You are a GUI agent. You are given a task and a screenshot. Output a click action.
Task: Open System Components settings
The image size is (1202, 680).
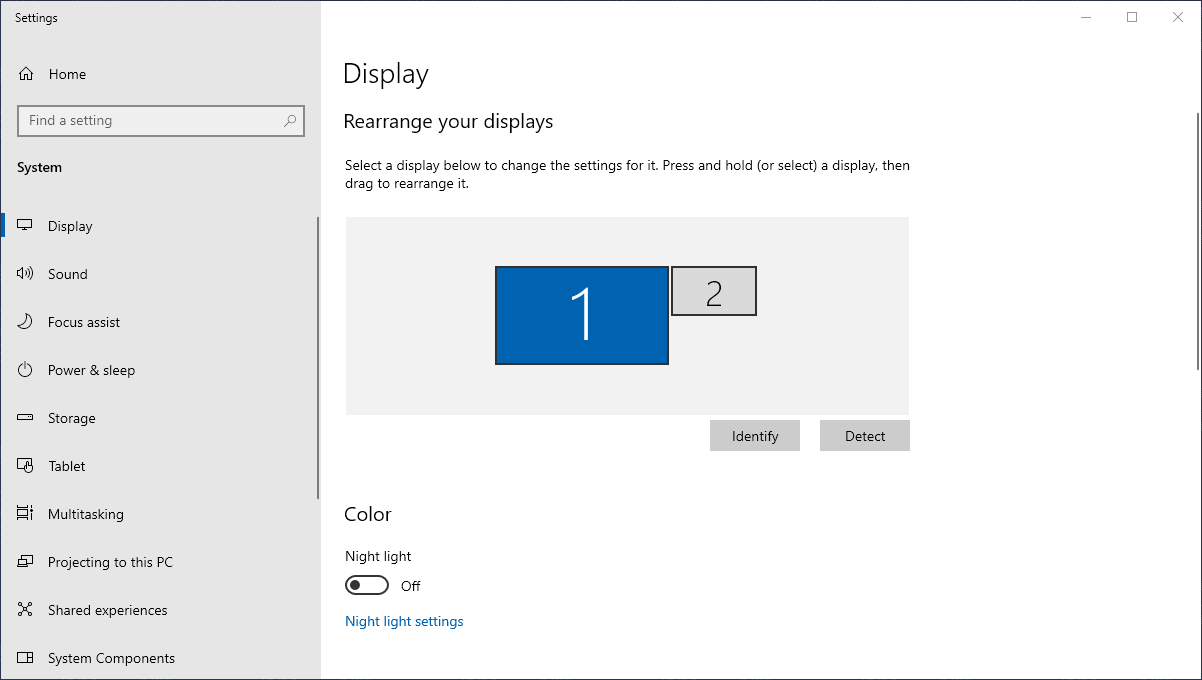pos(111,658)
